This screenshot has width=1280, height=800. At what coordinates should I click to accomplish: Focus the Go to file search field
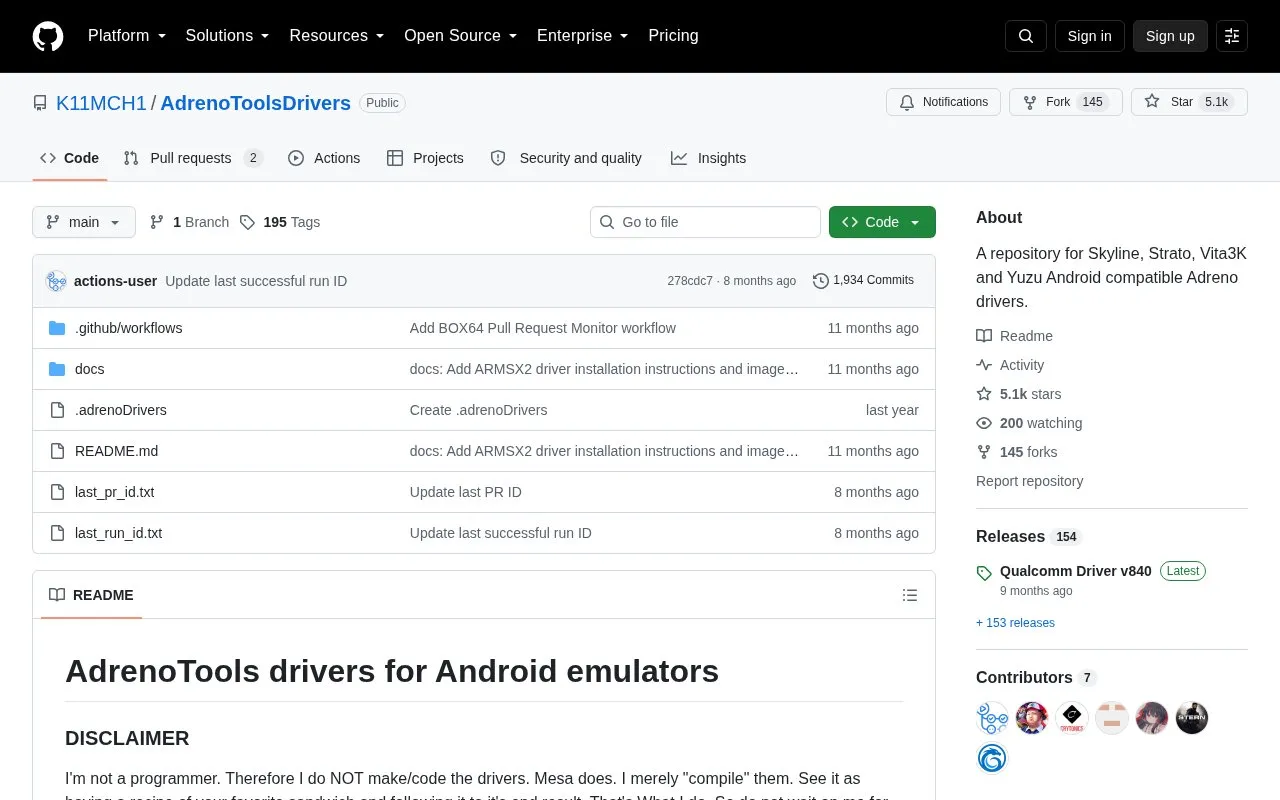tap(705, 222)
